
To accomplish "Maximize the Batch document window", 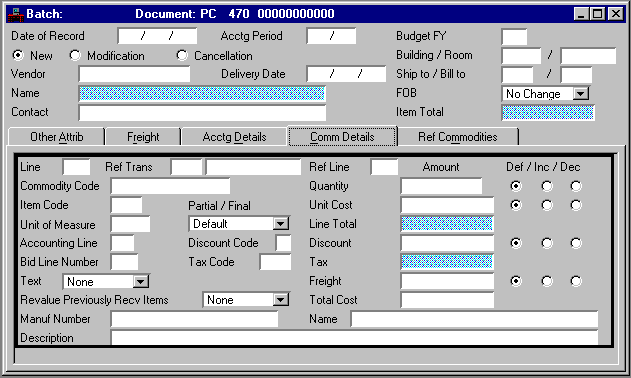I will click(x=598, y=14).
